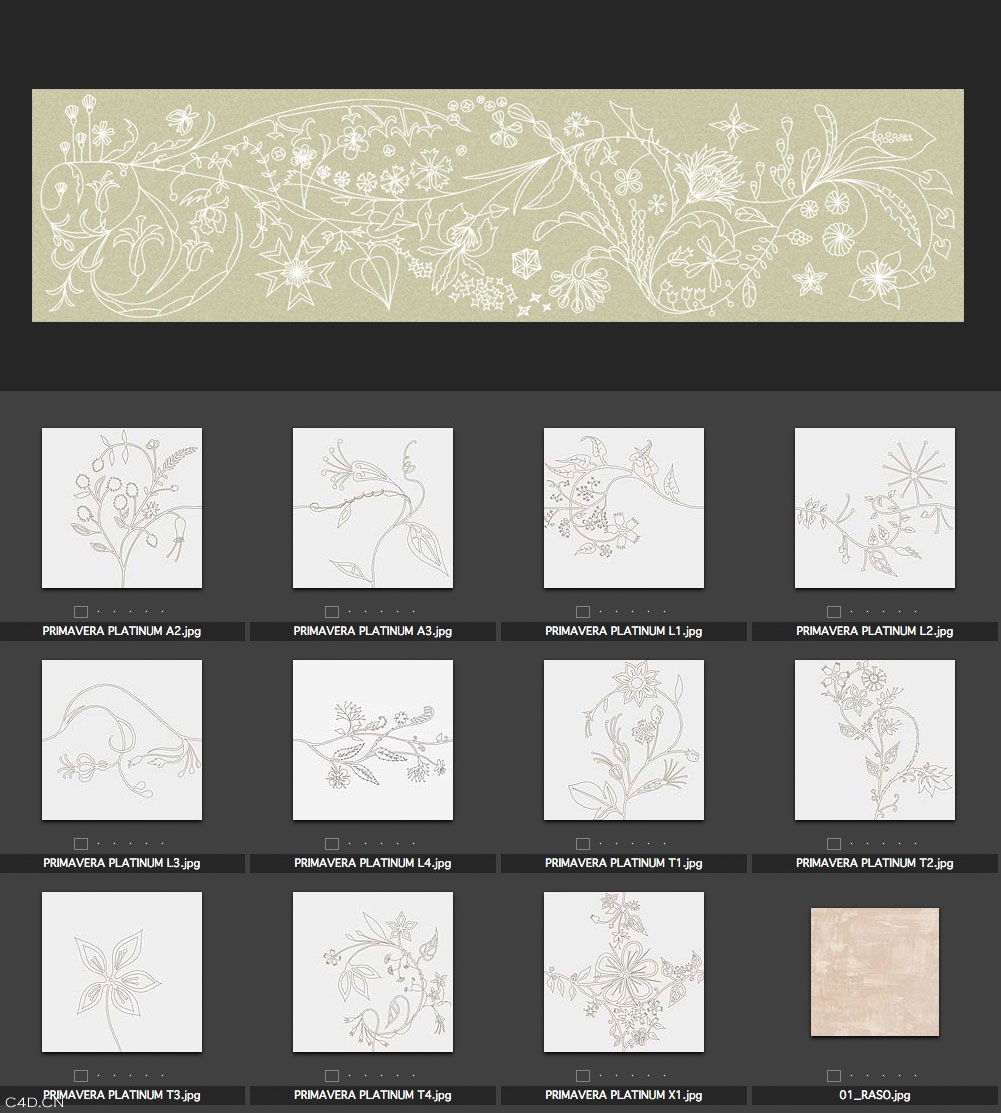The width and height of the screenshot is (1001, 1113).
Task: Choose the PRIMAVERA PLATINUM L4 thumbnail
Action: pyautogui.click(x=373, y=740)
